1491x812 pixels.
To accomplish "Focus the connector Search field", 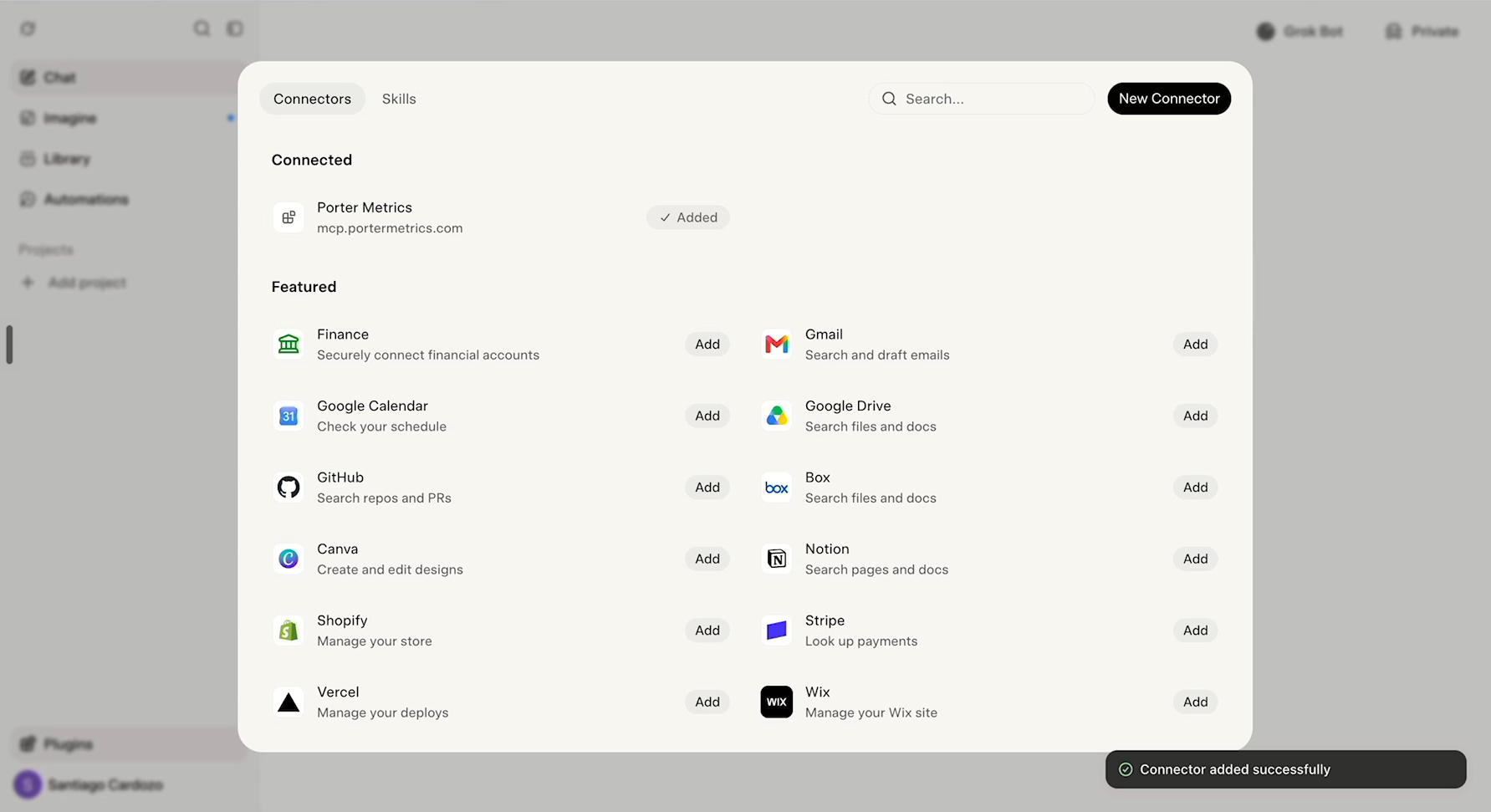I will (x=982, y=99).
